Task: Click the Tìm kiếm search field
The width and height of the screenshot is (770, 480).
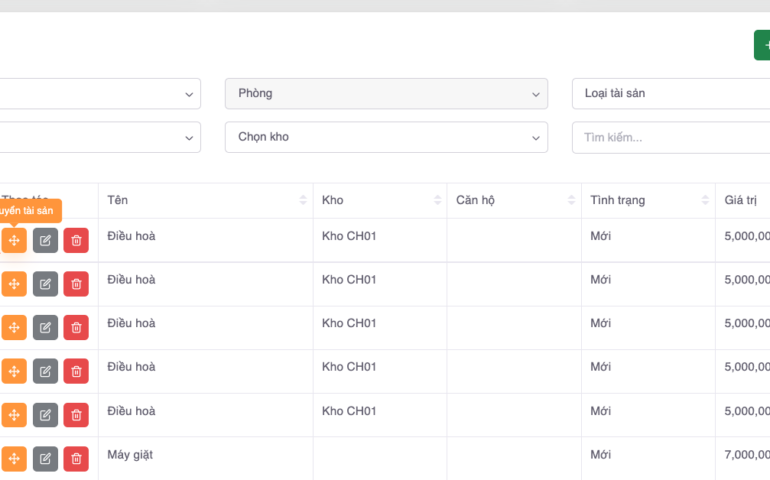Action: (670, 137)
